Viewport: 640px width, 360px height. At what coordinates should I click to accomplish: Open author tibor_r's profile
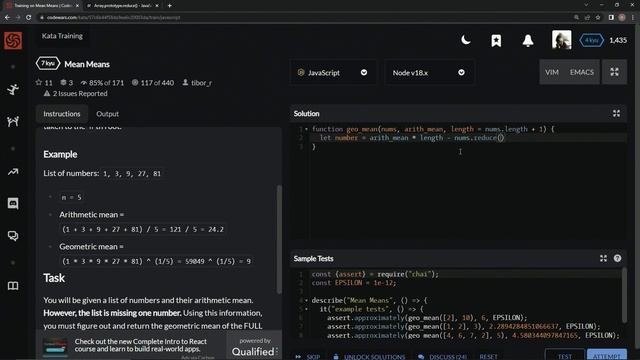202,82
